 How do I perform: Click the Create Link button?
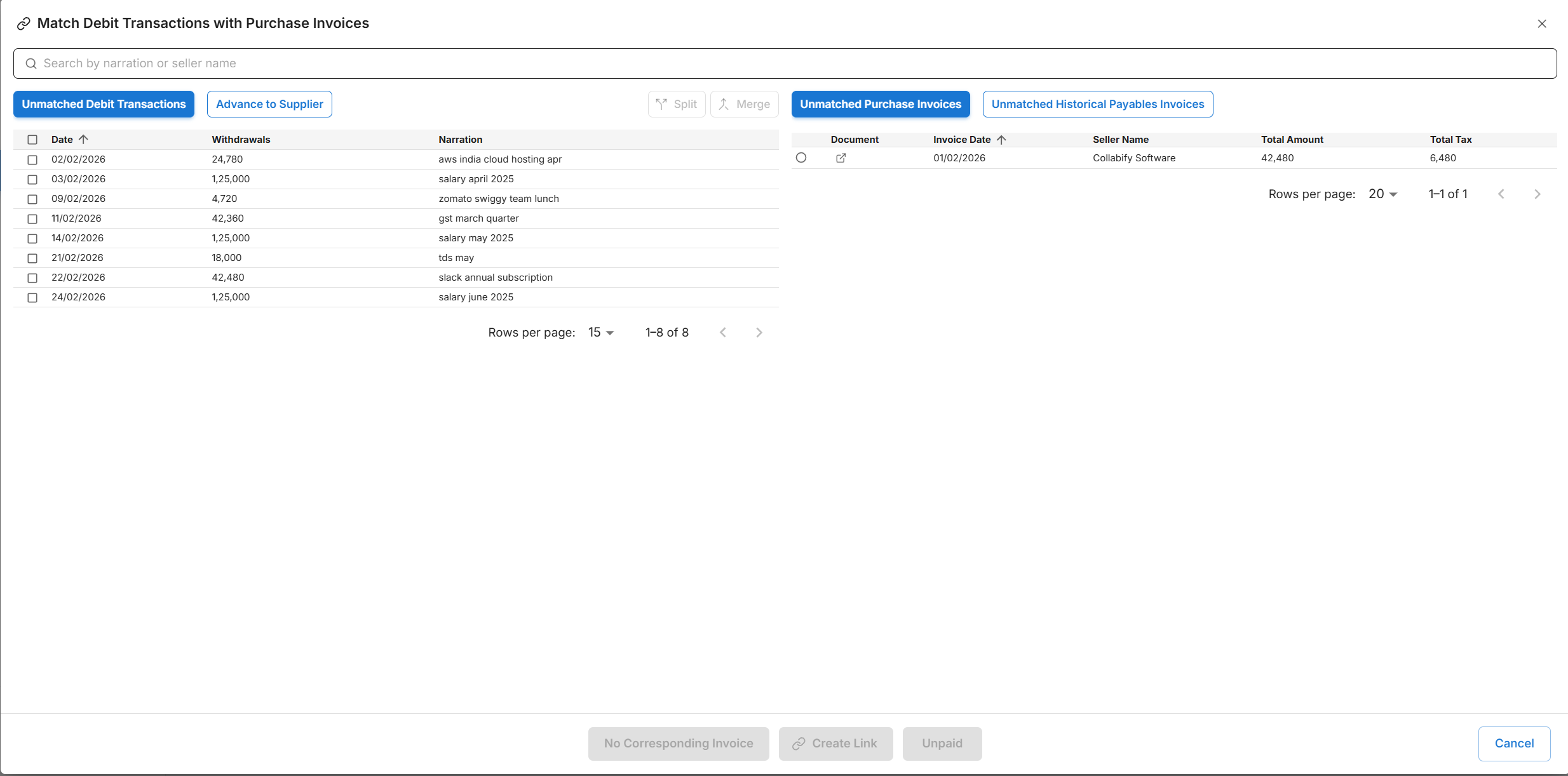click(x=835, y=744)
